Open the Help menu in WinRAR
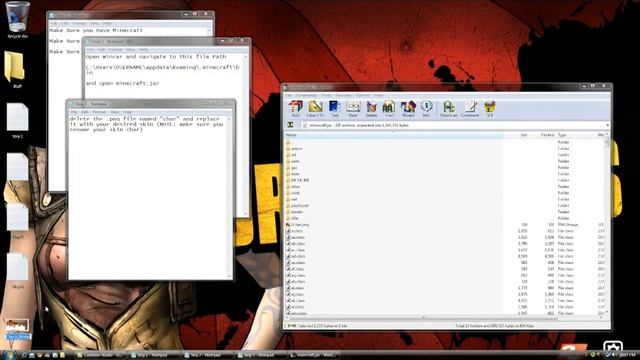Screen dimensions: 640x360 point(379,96)
